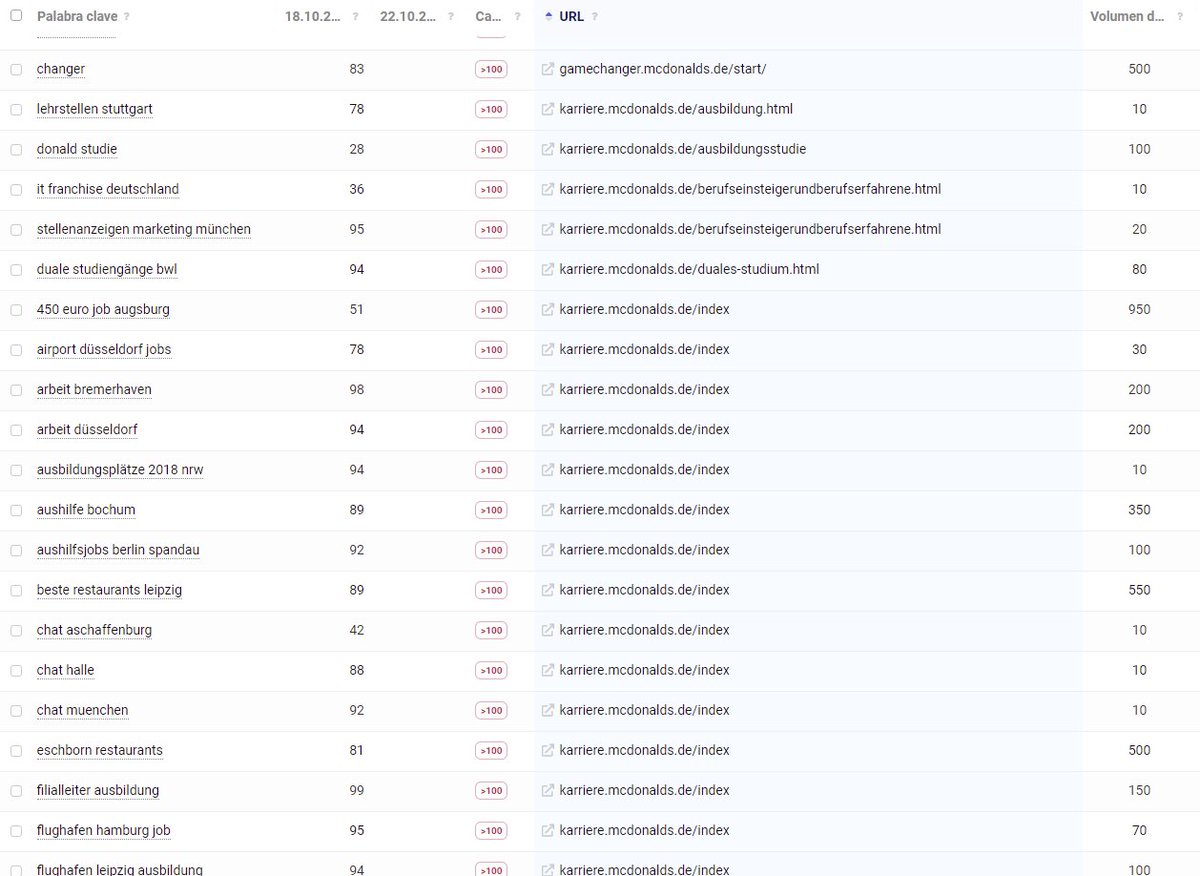This screenshot has width=1200, height=876.
Task: Click help icon beside 22.10 date column
Action: coord(452,17)
